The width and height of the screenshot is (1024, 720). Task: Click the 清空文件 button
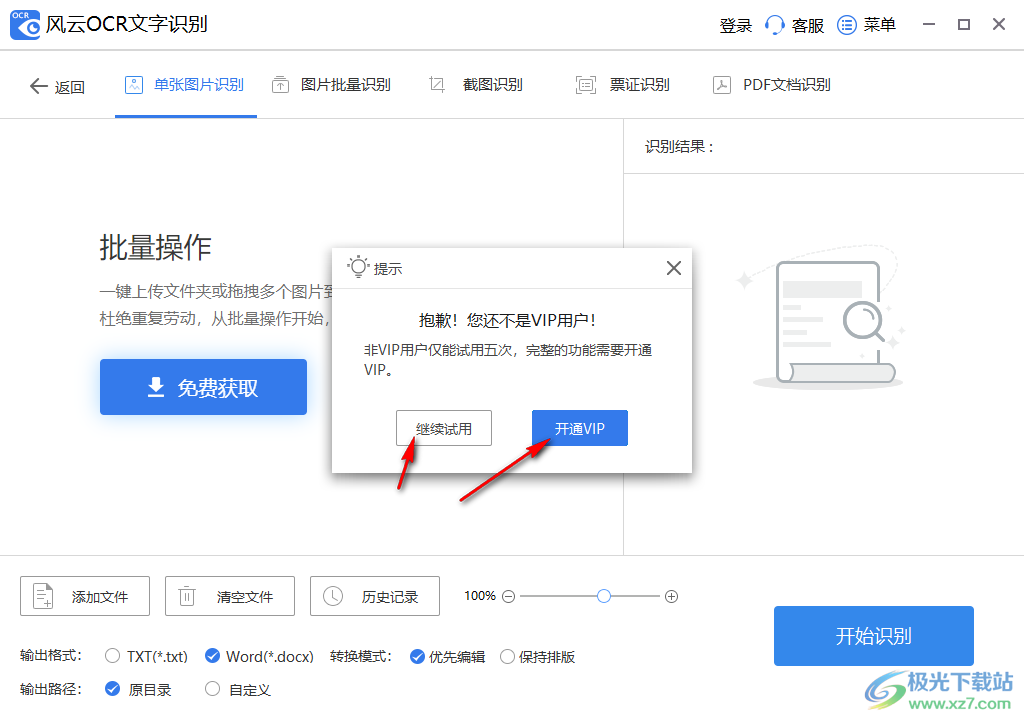click(230, 596)
